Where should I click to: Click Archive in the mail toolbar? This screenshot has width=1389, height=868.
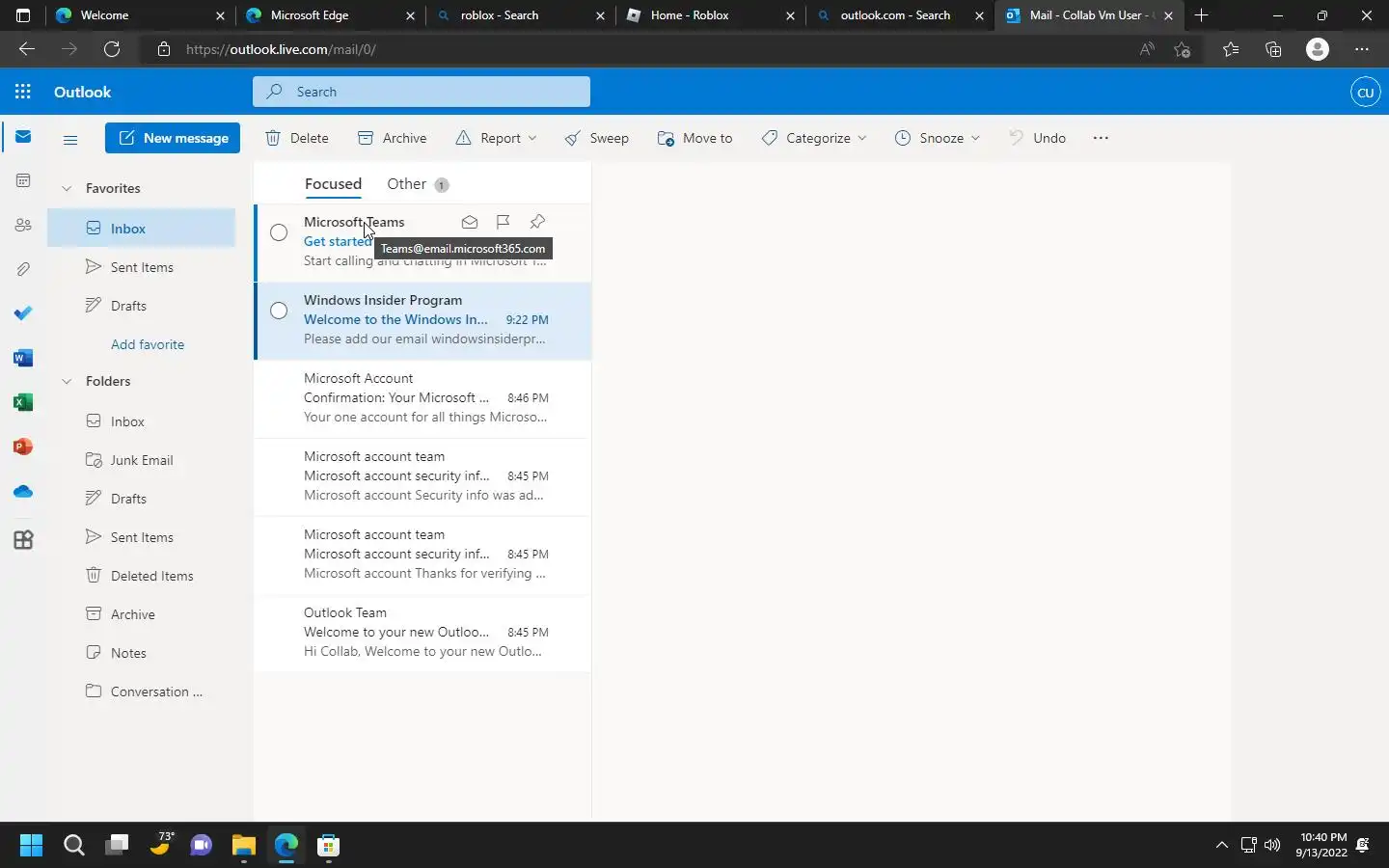click(x=392, y=138)
